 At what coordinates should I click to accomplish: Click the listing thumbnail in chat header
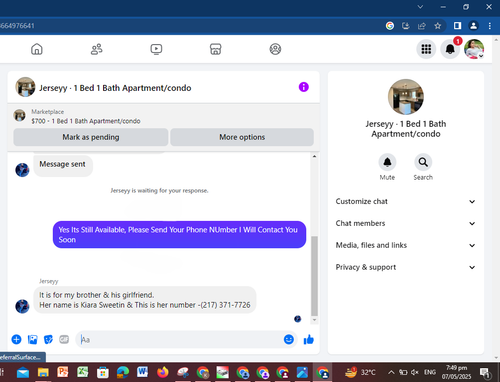click(25, 87)
